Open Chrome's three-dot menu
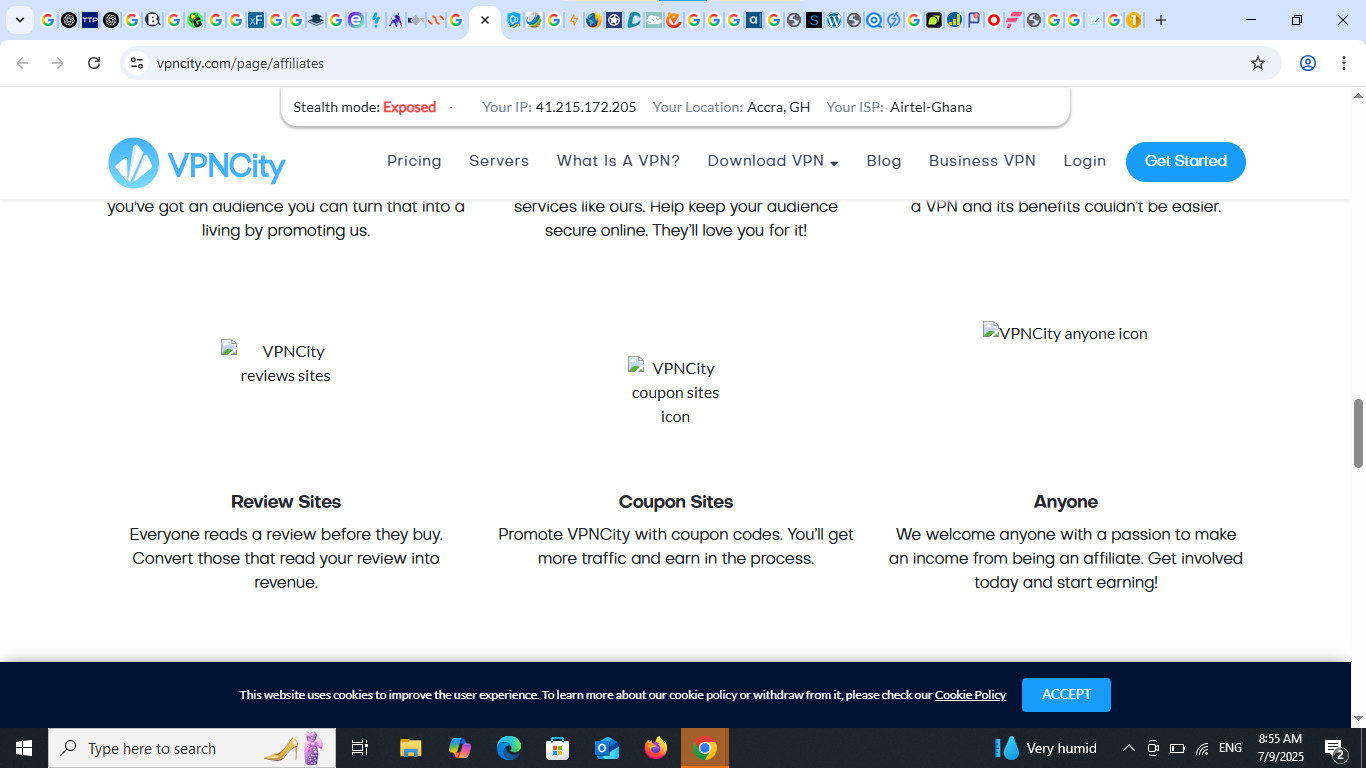 click(1343, 63)
